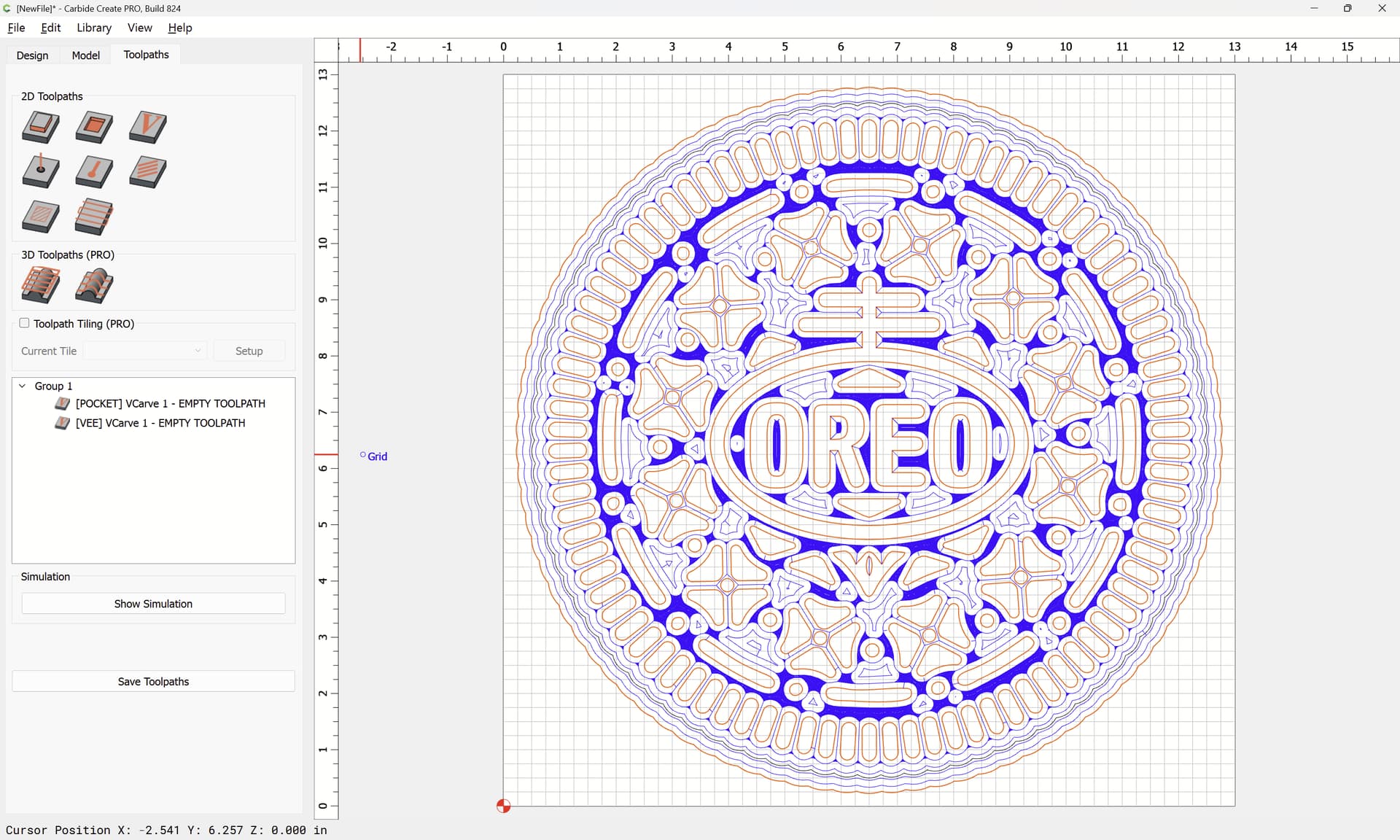Enable the Toolpath Tiling (PRO) checkbox

25,323
